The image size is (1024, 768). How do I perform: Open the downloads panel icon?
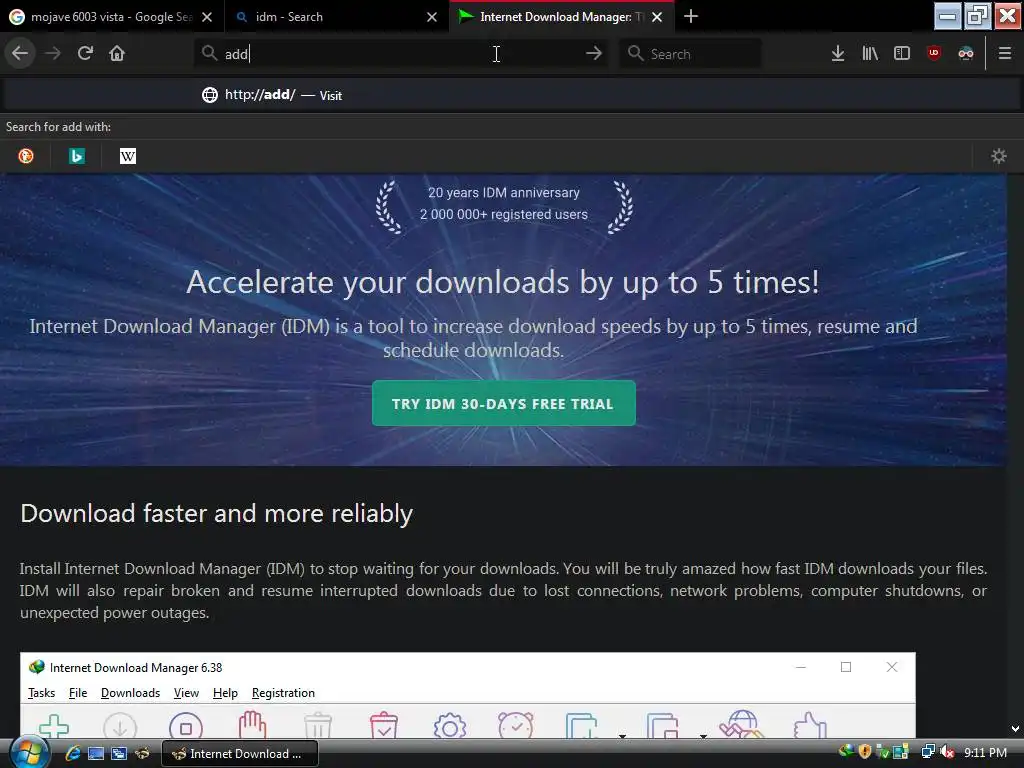click(x=838, y=54)
